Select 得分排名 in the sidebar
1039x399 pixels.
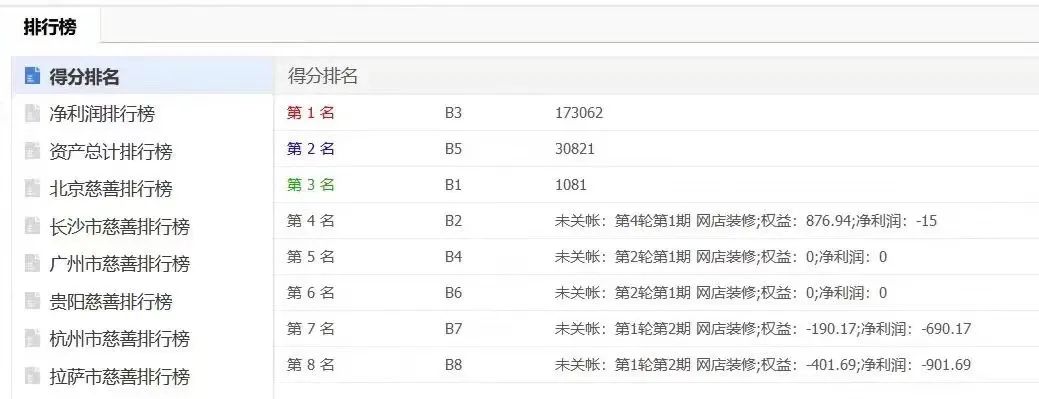[x=84, y=77]
